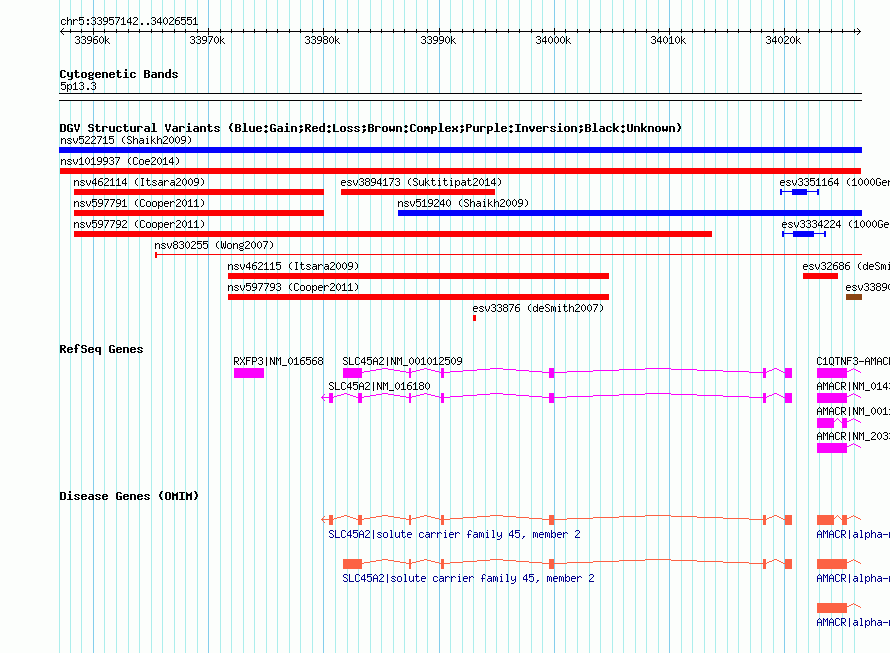Image resolution: width=890 pixels, height=653 pixels.
Task: Select the orange OMIM SLC45A2 transcript with arrow end
Action: [556, 520]
